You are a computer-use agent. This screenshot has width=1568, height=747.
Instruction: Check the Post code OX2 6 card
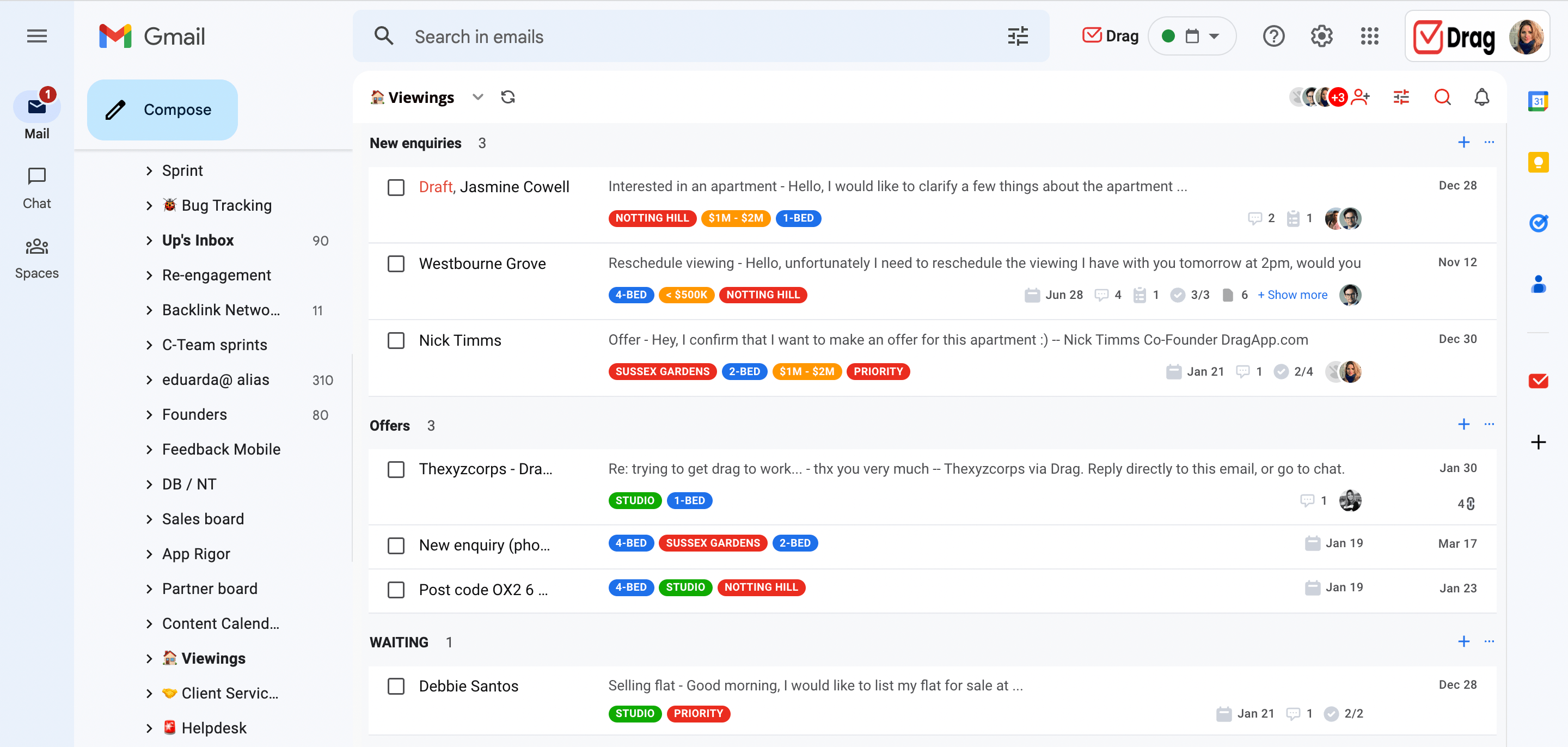tap(396, 590)
